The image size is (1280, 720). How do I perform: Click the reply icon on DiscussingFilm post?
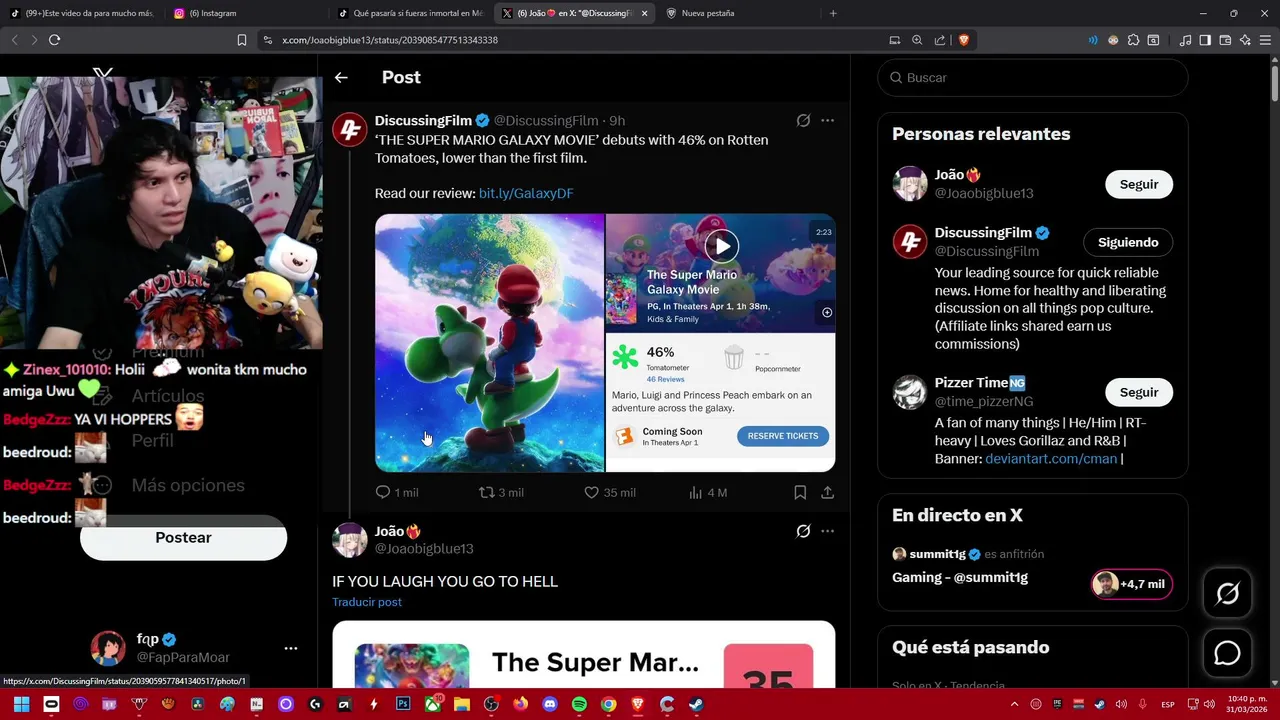[382, 492]
